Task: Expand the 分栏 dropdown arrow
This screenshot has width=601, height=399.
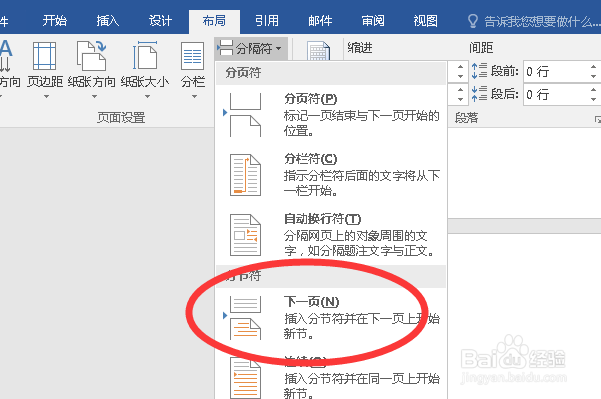Action: pos(194,97)
